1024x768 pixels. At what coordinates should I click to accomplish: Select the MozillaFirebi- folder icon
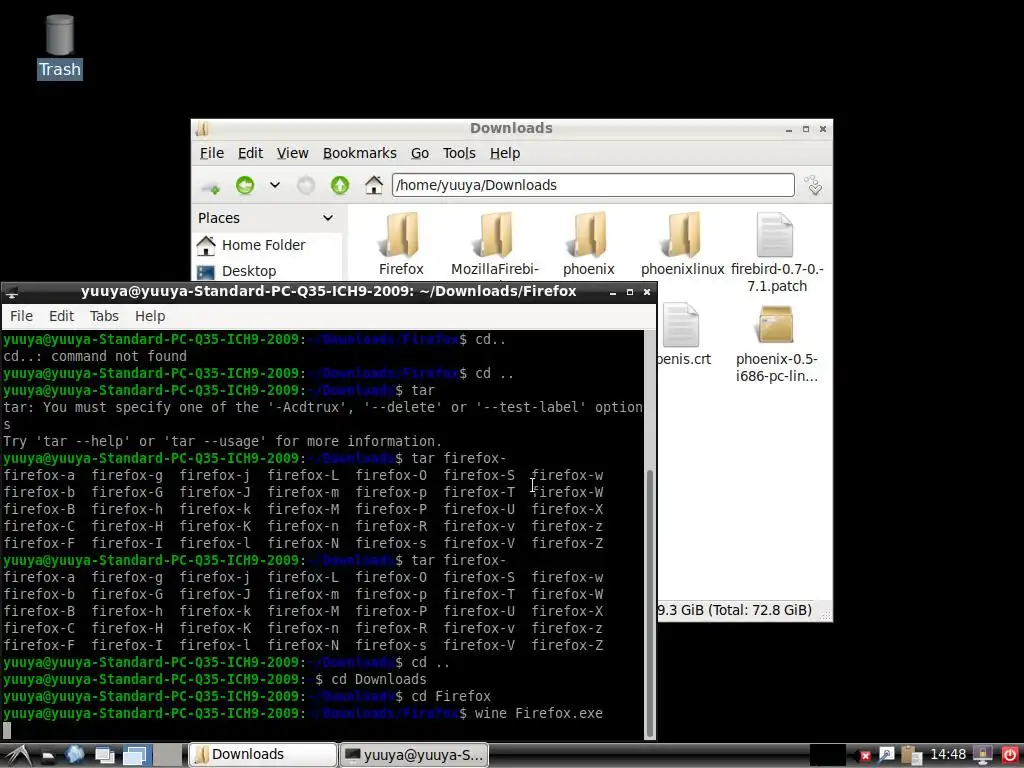(495, 243)
